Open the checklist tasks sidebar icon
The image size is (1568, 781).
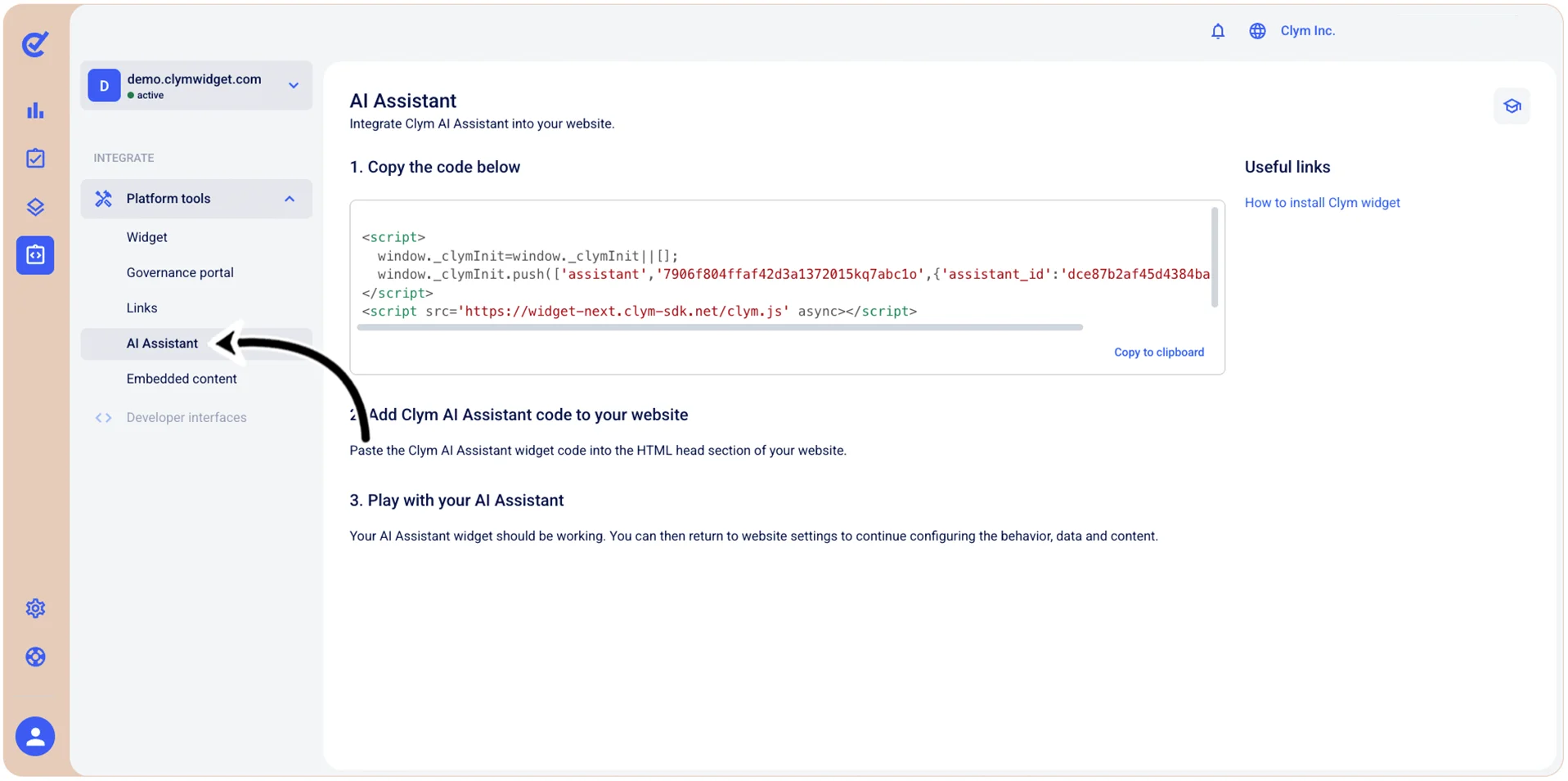tap(35, 158)
